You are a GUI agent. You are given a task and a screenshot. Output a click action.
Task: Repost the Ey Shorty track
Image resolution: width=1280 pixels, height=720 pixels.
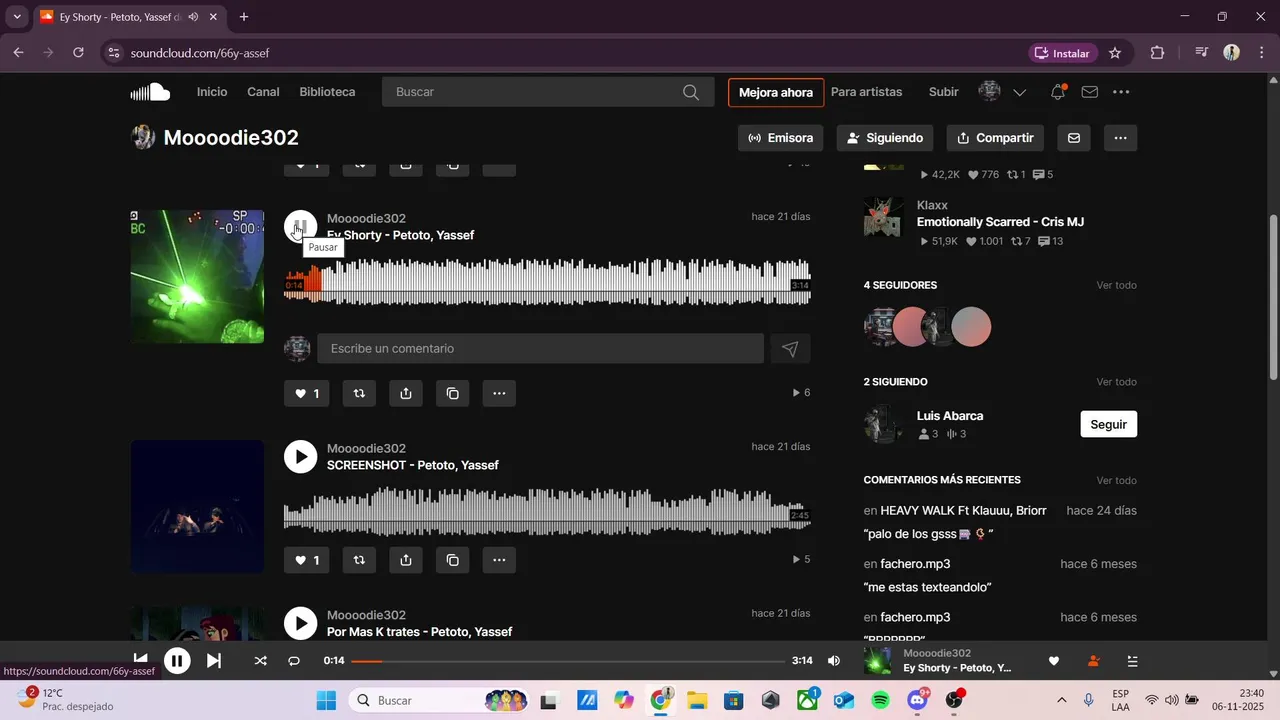pos(359,393)
